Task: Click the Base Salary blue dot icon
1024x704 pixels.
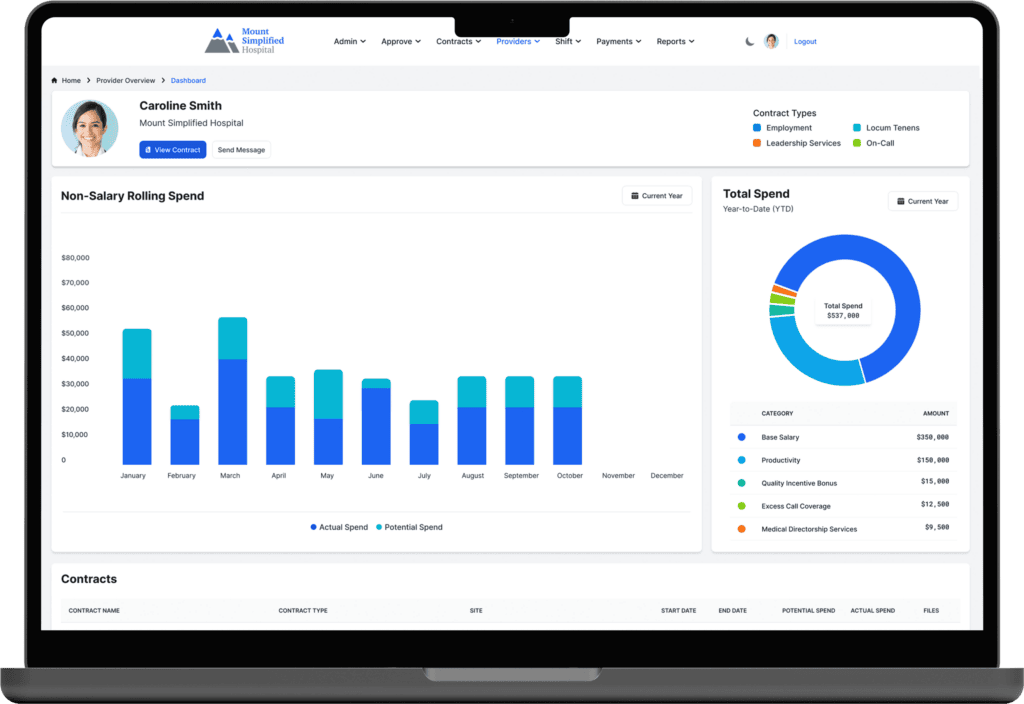Action: point(741,437)
